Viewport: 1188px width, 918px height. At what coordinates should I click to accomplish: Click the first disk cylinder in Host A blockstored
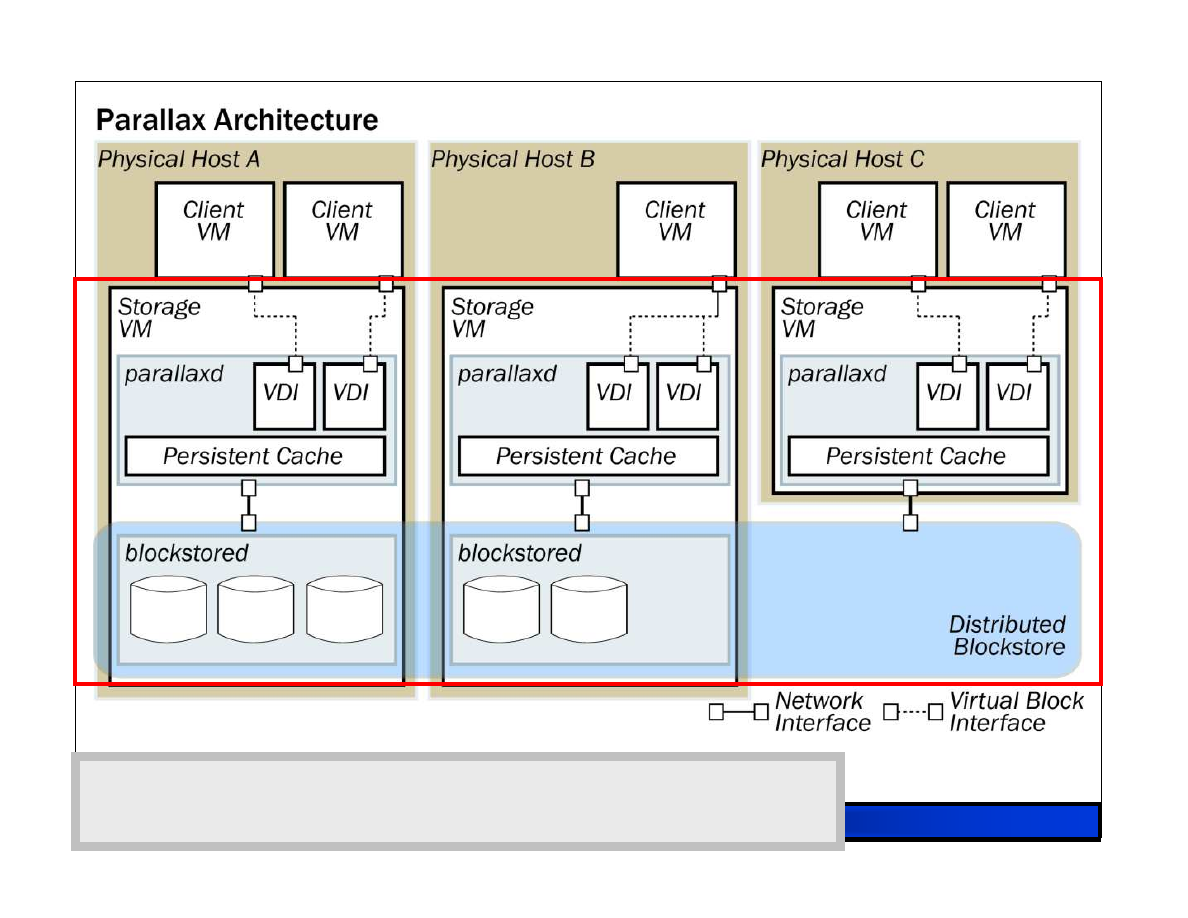coord(168,610)
